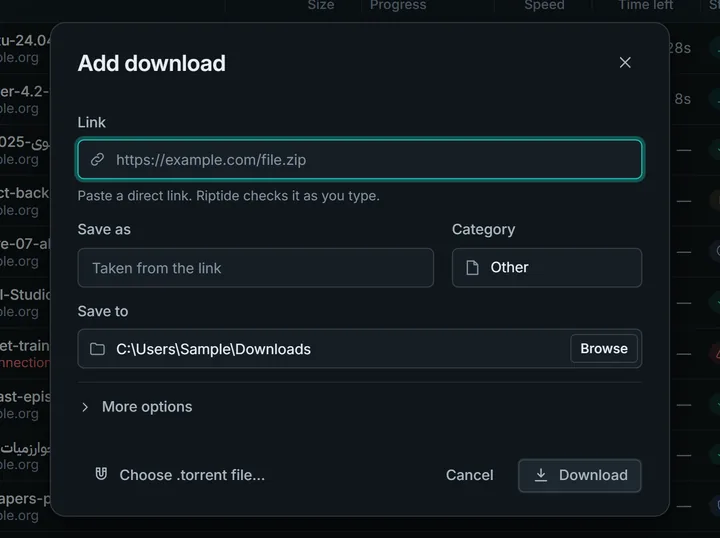Open the Category dropdown showing Other
Screen dimensions: 720x538
(x=547, y=268)
